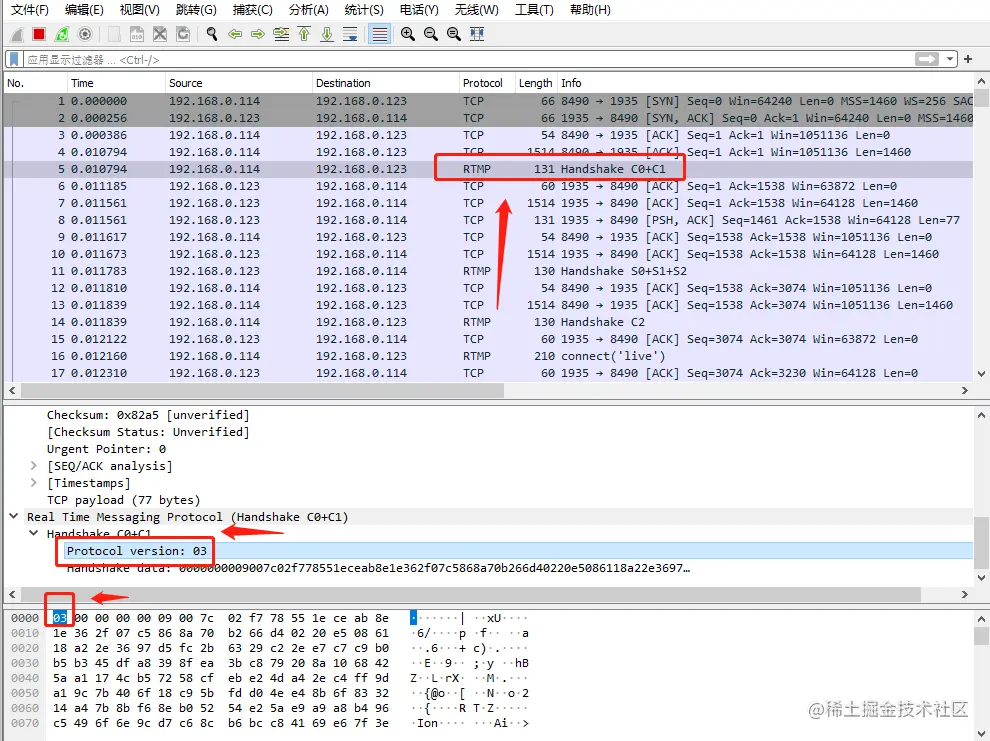990x741 pixels.
Task: Open the 电话(Y) menu
Action: [419, 9]
